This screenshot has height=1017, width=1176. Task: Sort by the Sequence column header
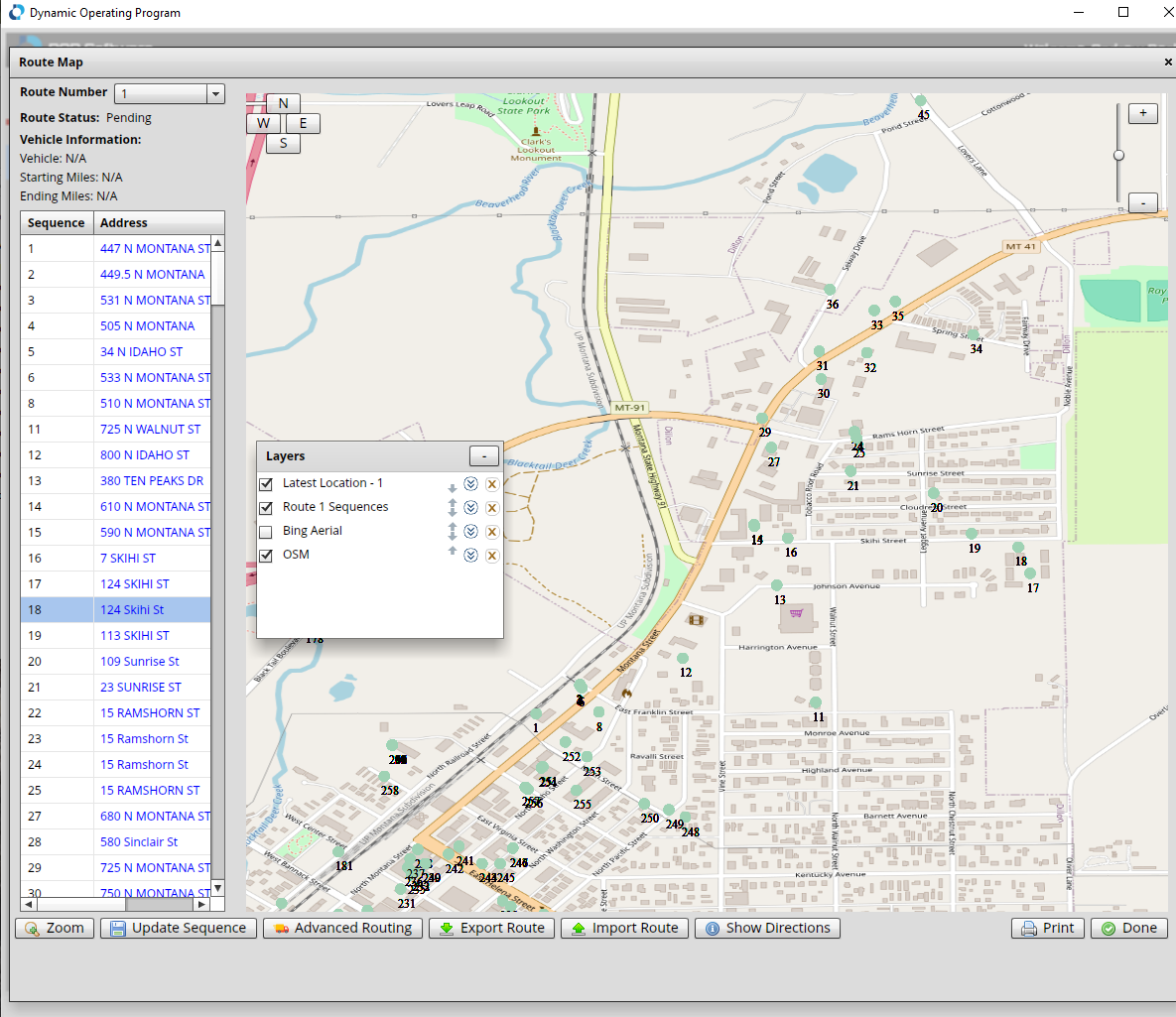pyautogui.click(x=57, y=223)
